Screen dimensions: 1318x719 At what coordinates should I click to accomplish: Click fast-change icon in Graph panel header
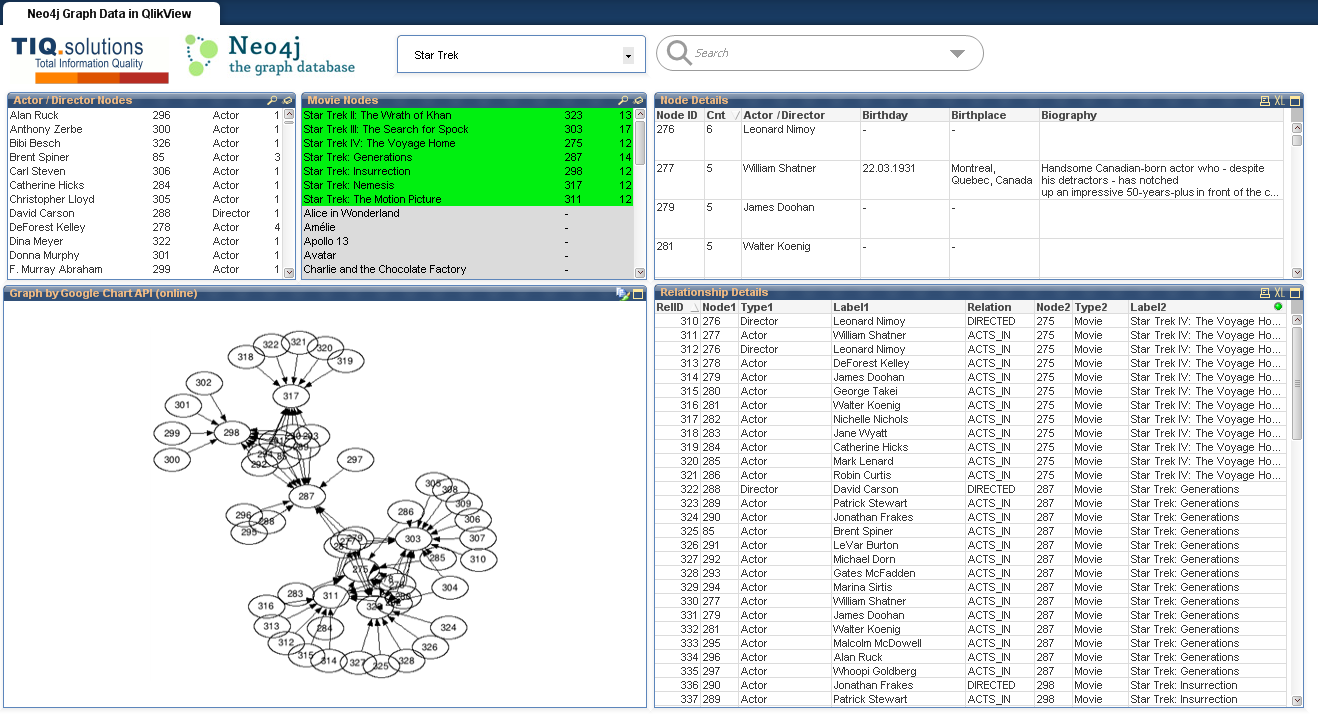click(x=622, y=294)
